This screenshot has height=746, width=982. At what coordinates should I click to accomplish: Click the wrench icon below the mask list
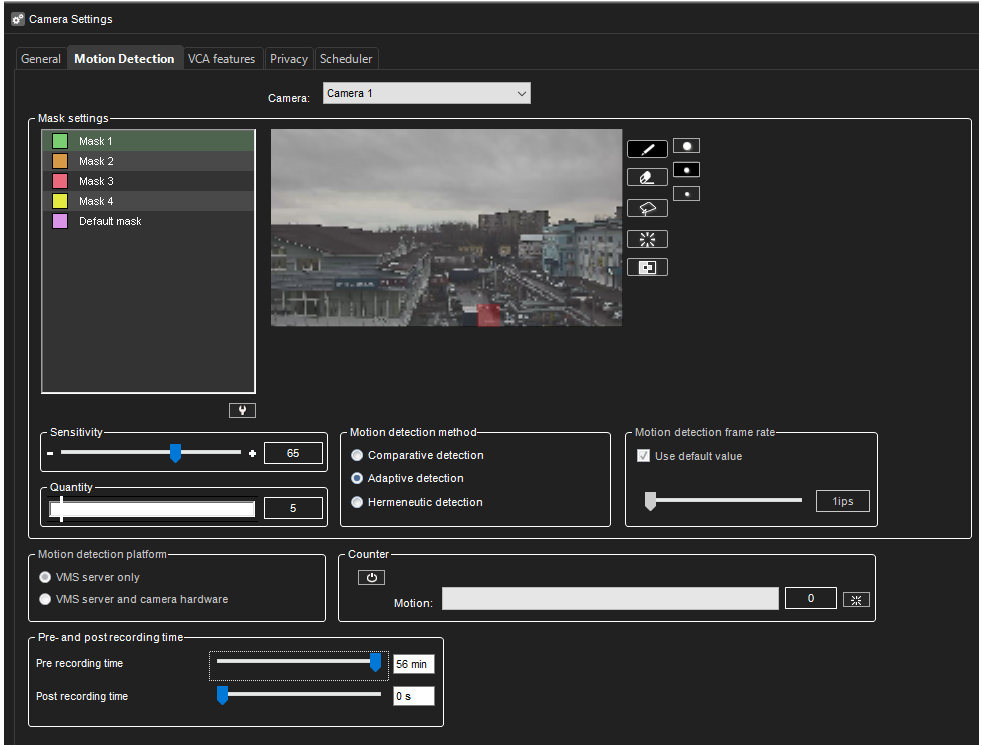pos(241,409)
